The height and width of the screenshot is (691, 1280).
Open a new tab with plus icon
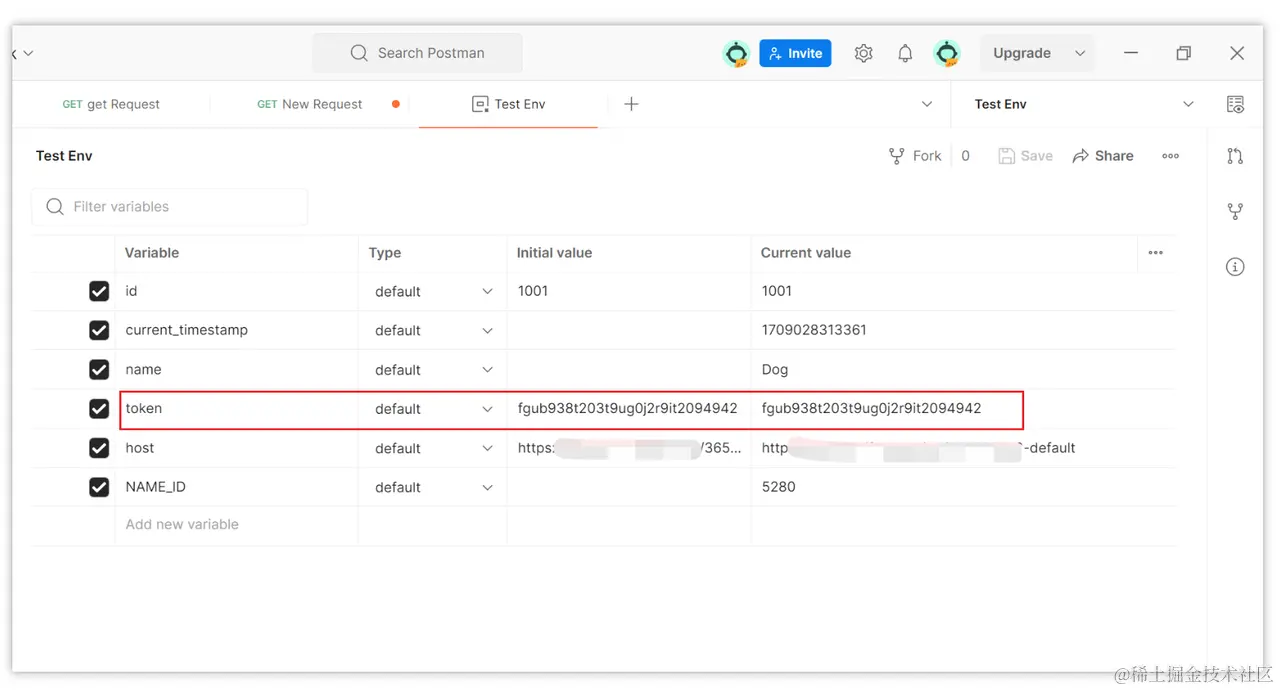[x=631, y=104]
